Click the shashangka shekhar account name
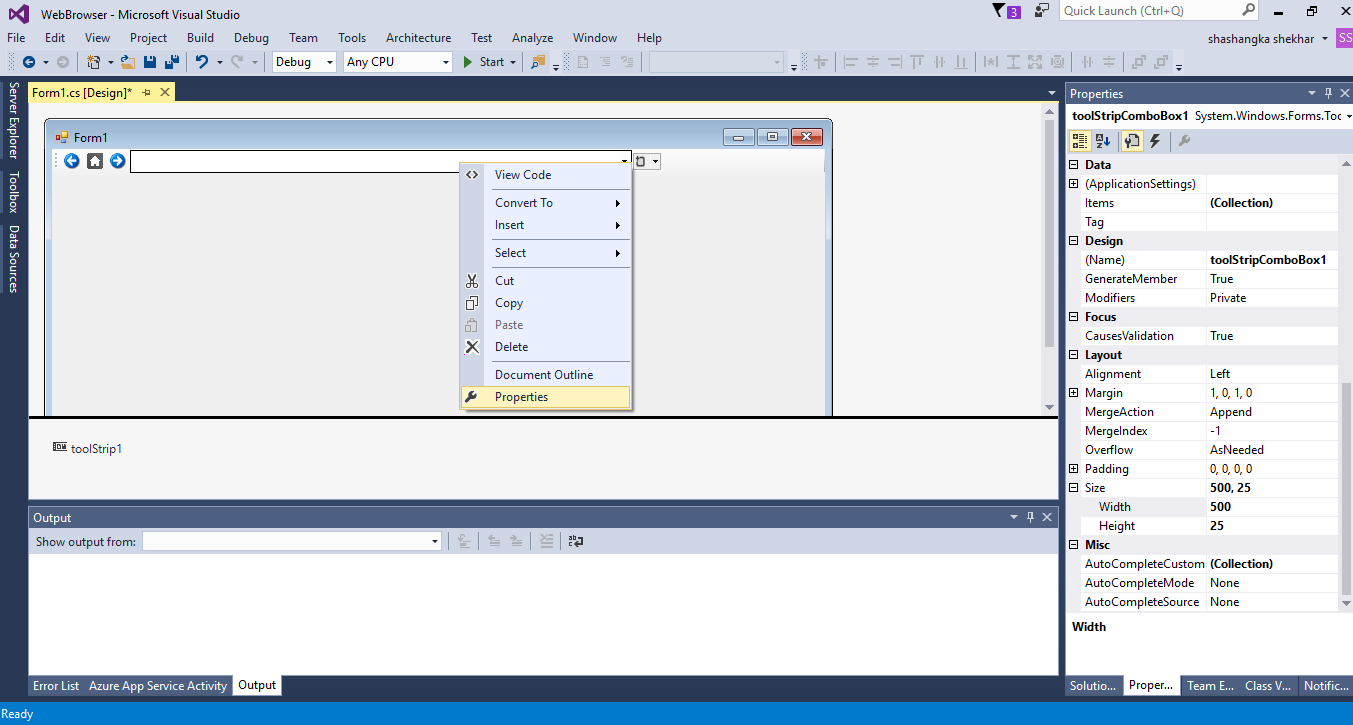 tap(1263, 38)
